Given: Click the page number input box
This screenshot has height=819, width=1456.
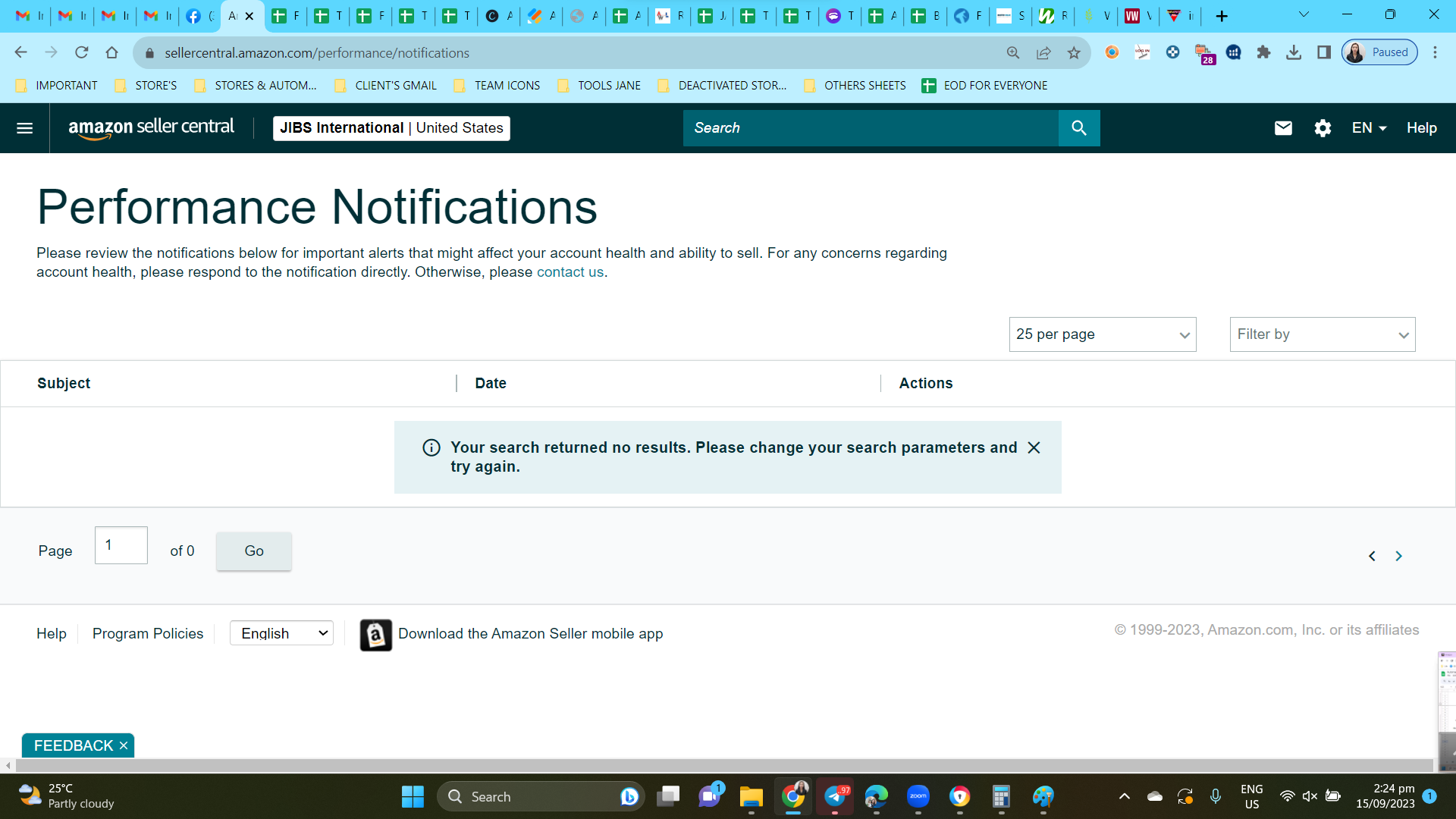Looking at the screenshot, I should click(x=121, y=545).
